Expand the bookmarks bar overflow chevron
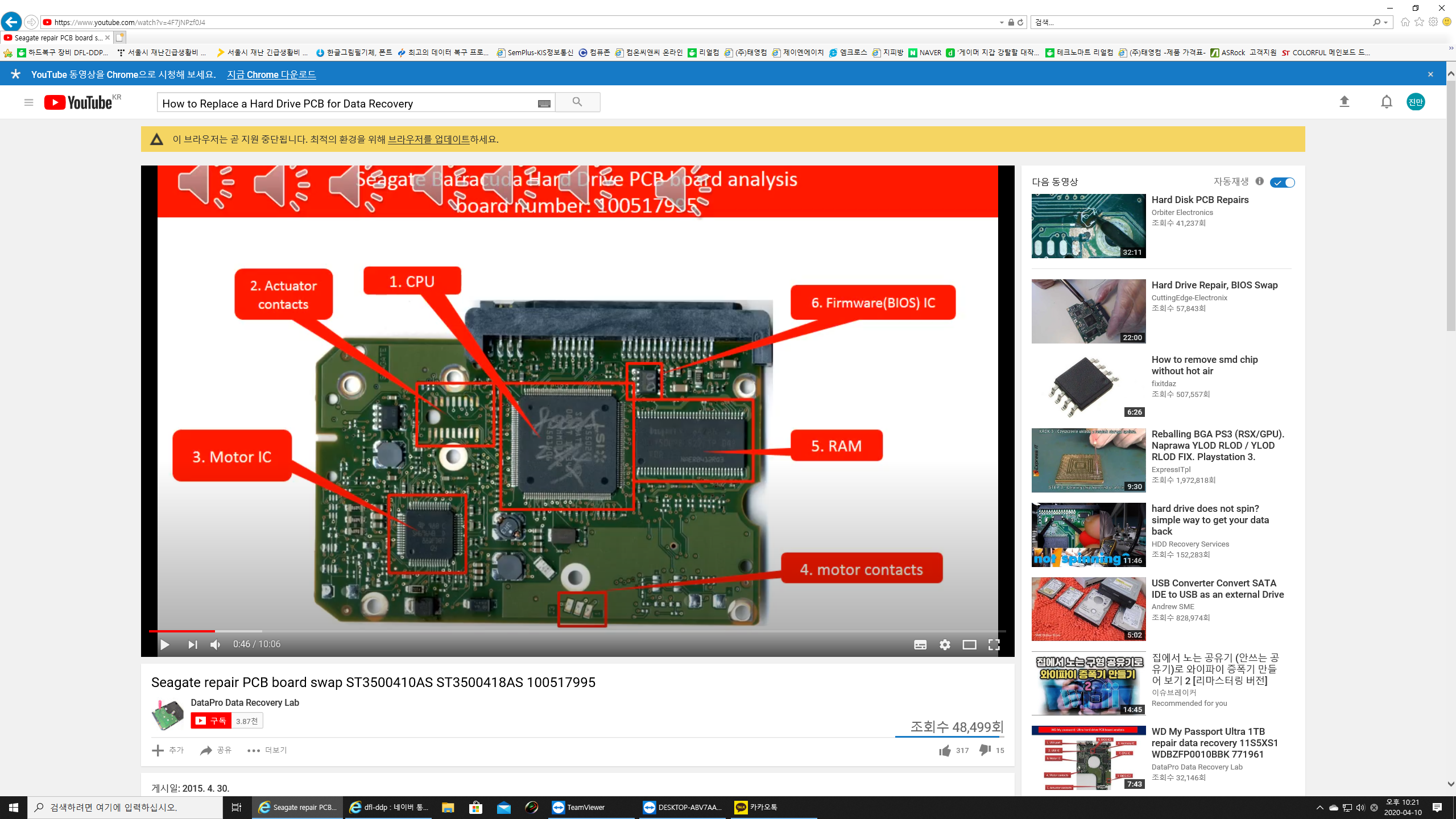Screen dimensions: 1456x819 coord(1451,49)
